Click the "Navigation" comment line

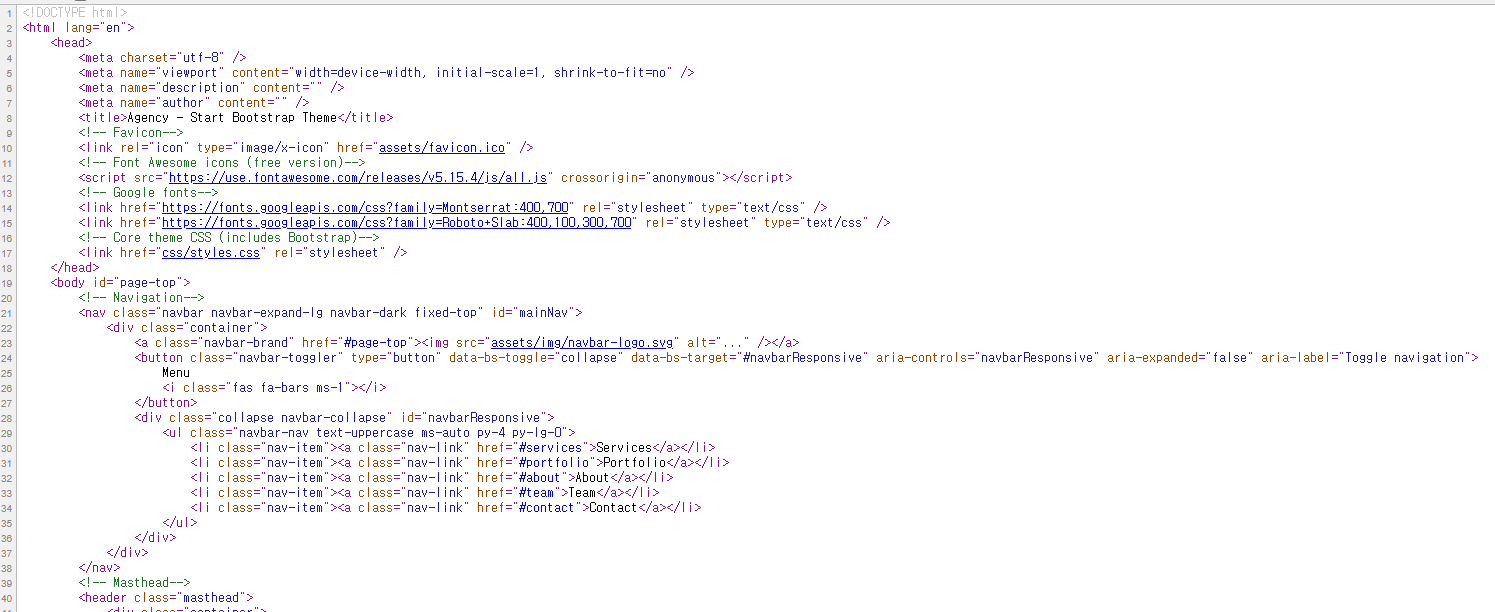[141, 298]
